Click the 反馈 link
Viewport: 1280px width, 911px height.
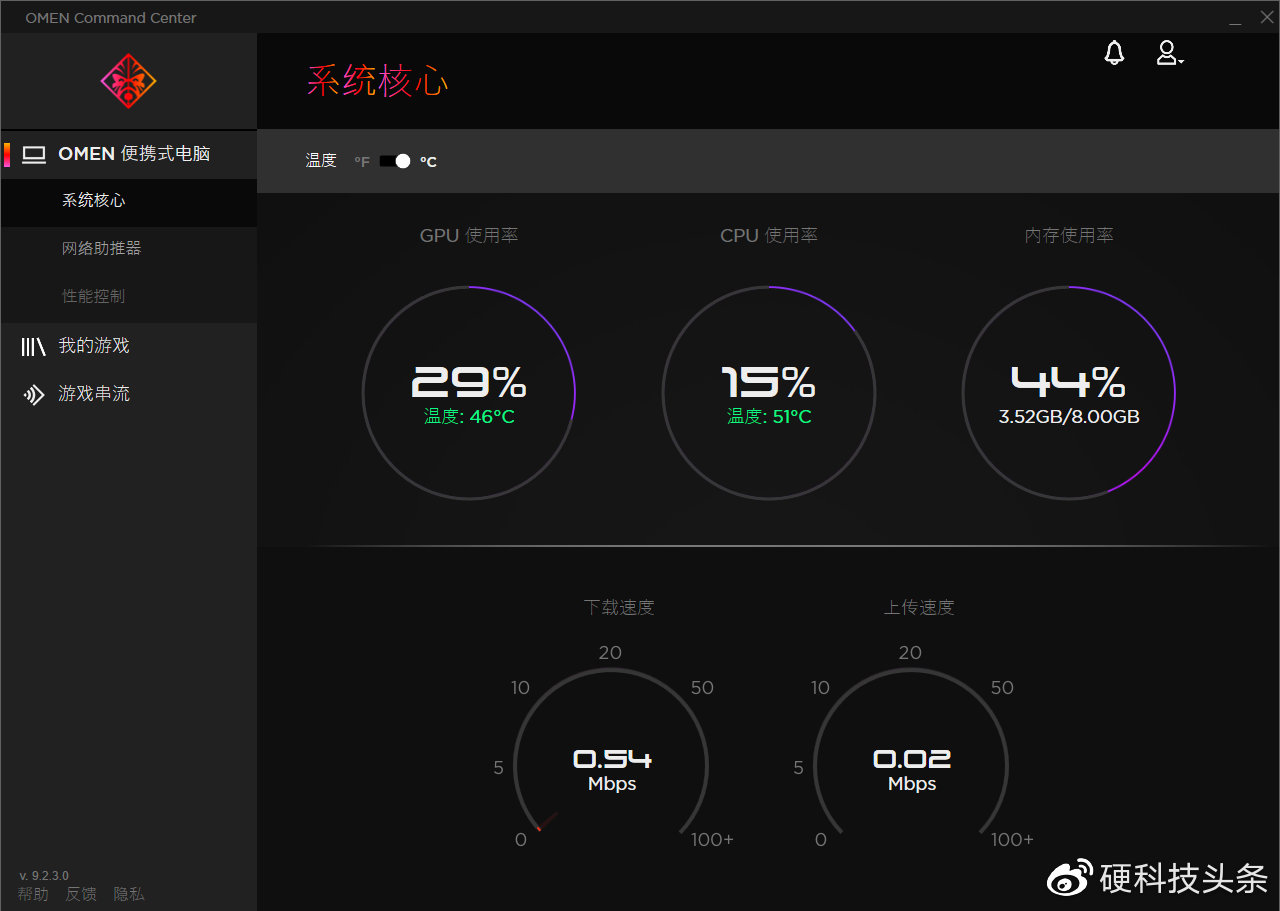click(x=81, y=893)
